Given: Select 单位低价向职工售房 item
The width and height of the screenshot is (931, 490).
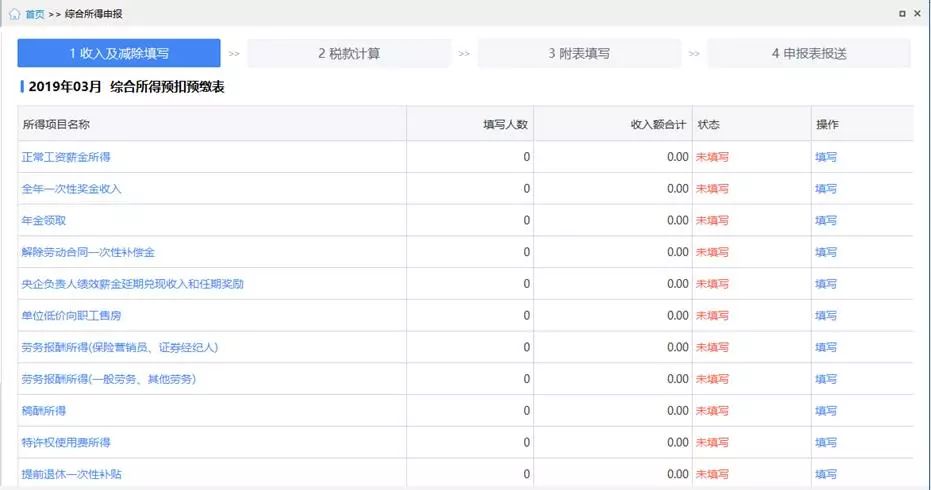Looking at the screenshot, I should coord(72,316).
